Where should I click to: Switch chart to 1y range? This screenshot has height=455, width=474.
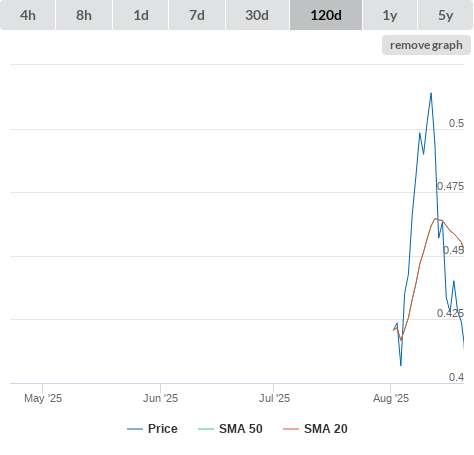point(390,15)
